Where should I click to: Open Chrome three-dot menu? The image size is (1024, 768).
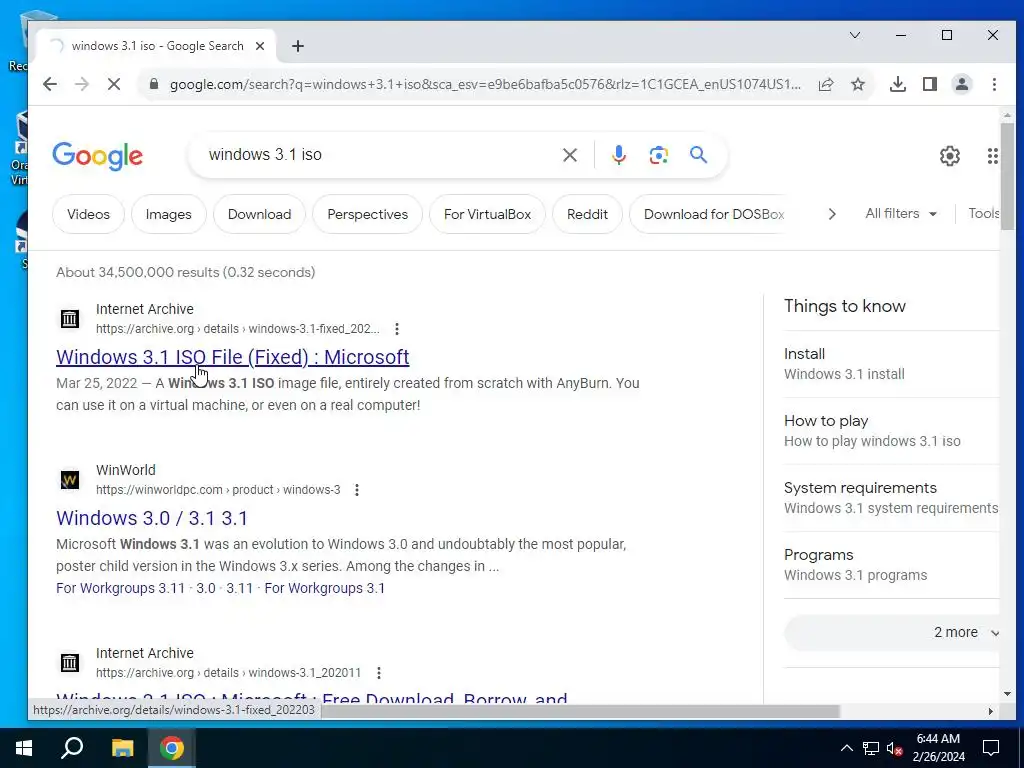[994, 84]
